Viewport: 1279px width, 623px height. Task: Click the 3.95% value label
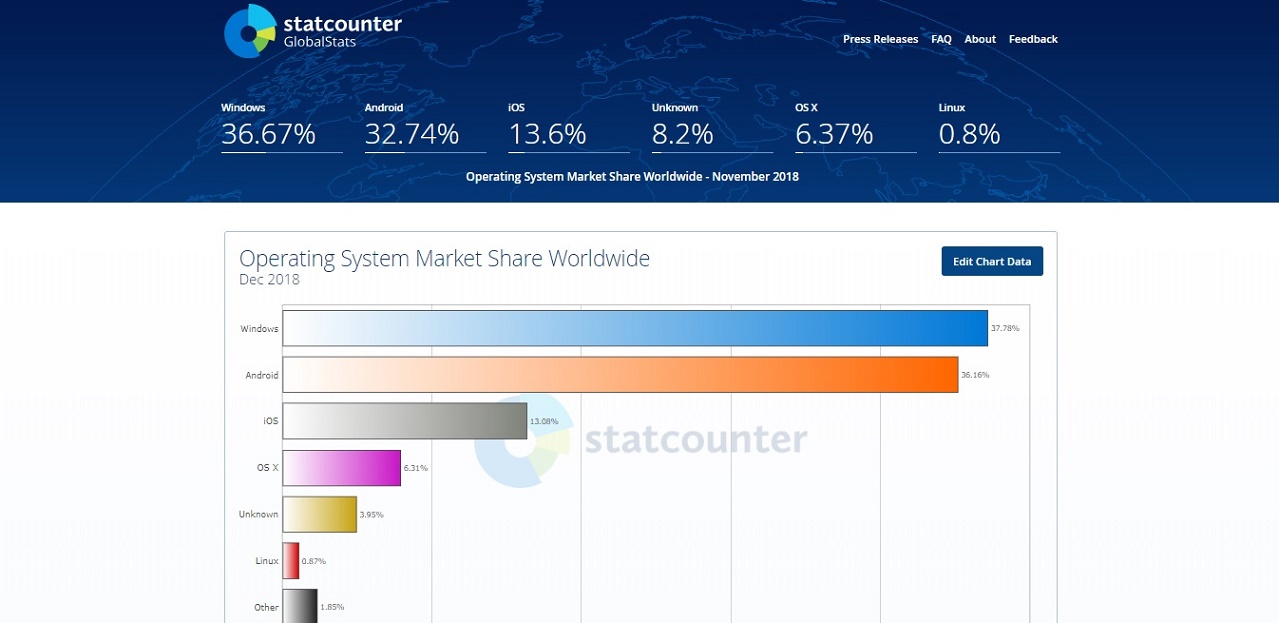click(x=371, y=514)
